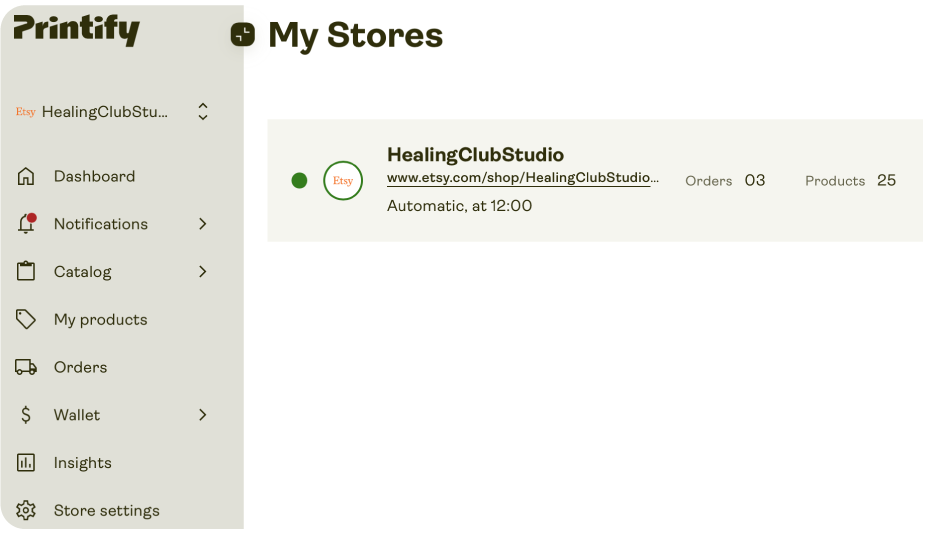This screenshot has height=537, width=925.
Task: Open the Wallet menu item
Action: pos(77,415)
